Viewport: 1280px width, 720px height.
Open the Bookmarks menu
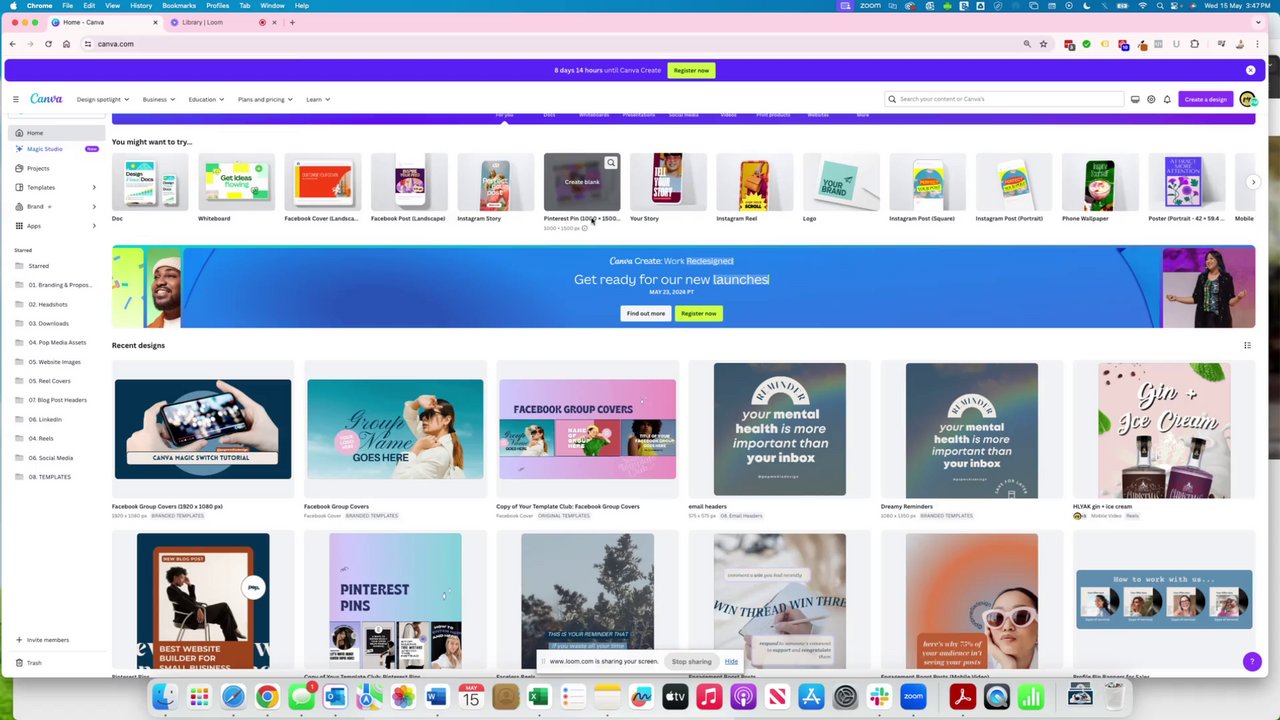[x=179, y=6]
